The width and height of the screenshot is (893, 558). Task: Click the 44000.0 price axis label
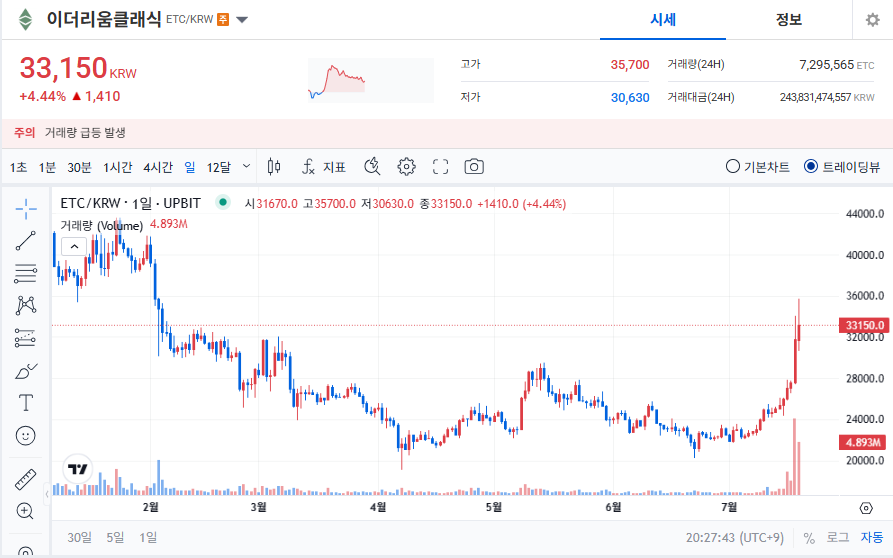click(x=865, y=214)
